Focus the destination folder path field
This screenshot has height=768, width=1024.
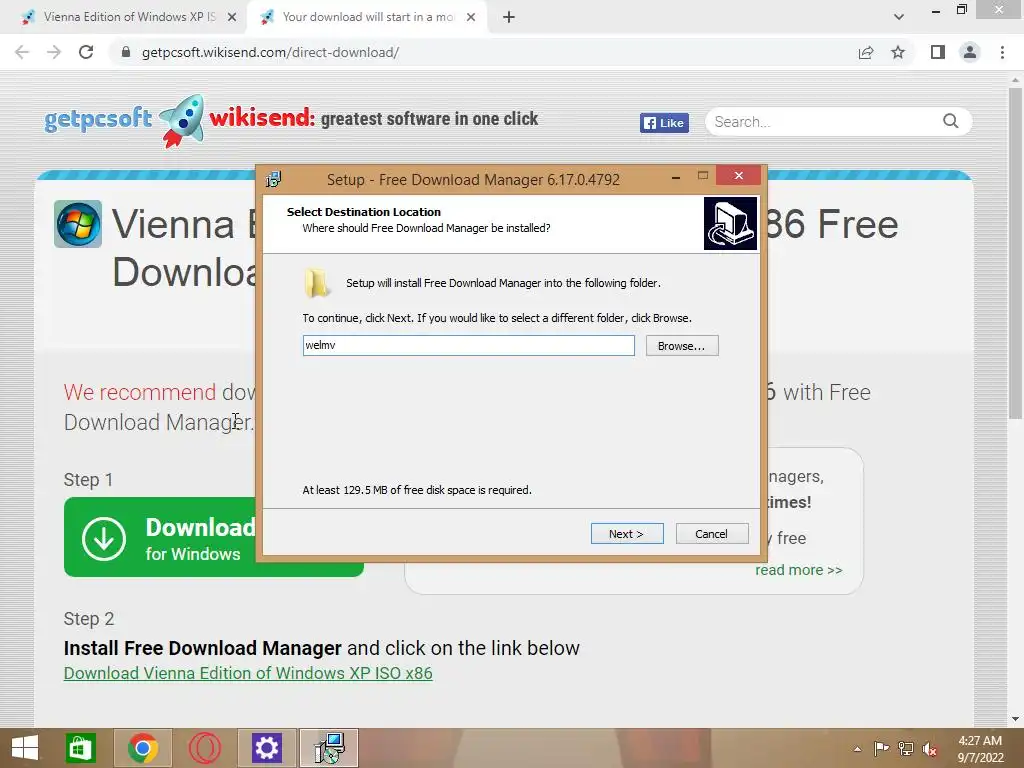pos(468,345)
